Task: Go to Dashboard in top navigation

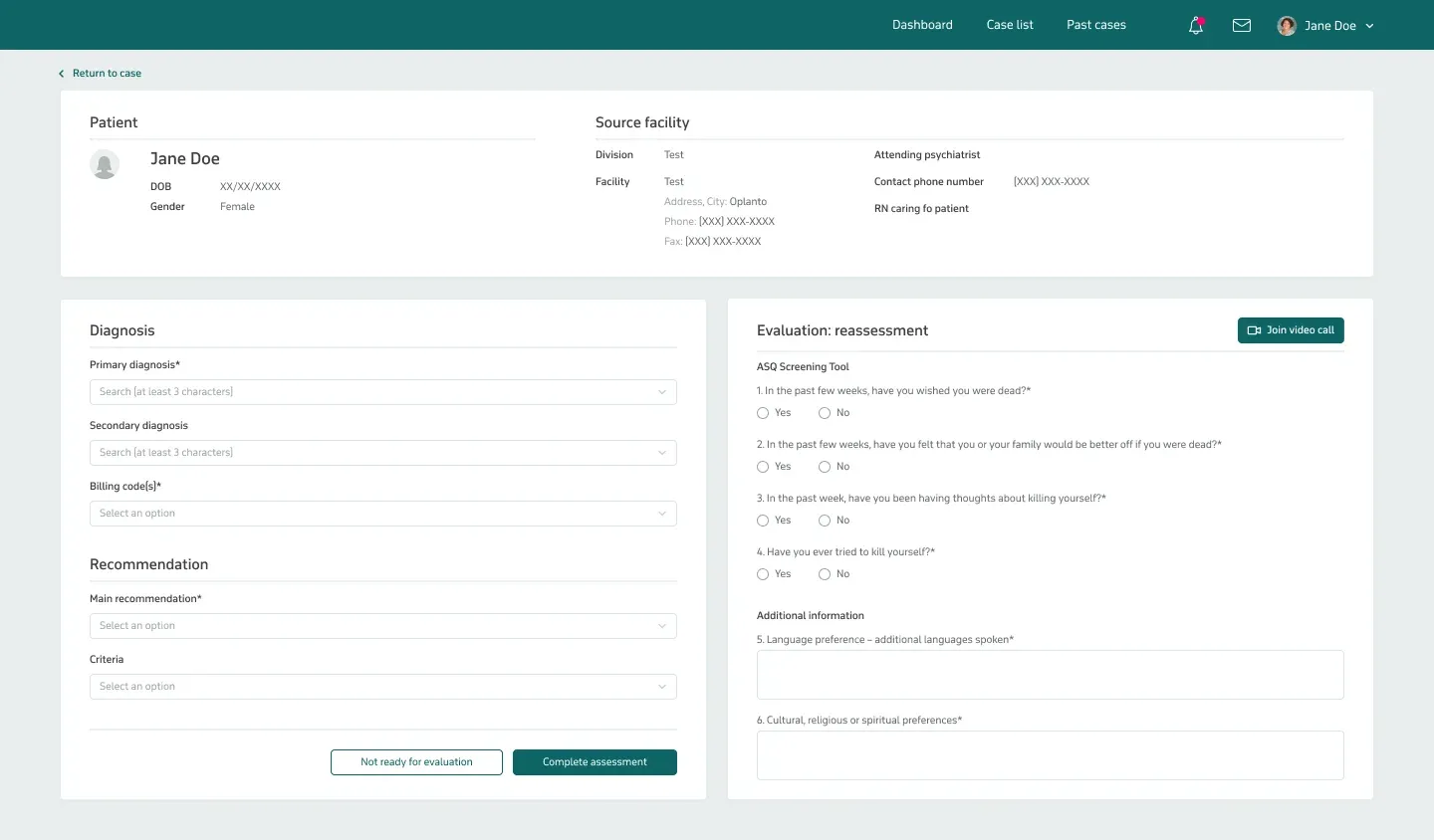Action: tap(922, 25)
